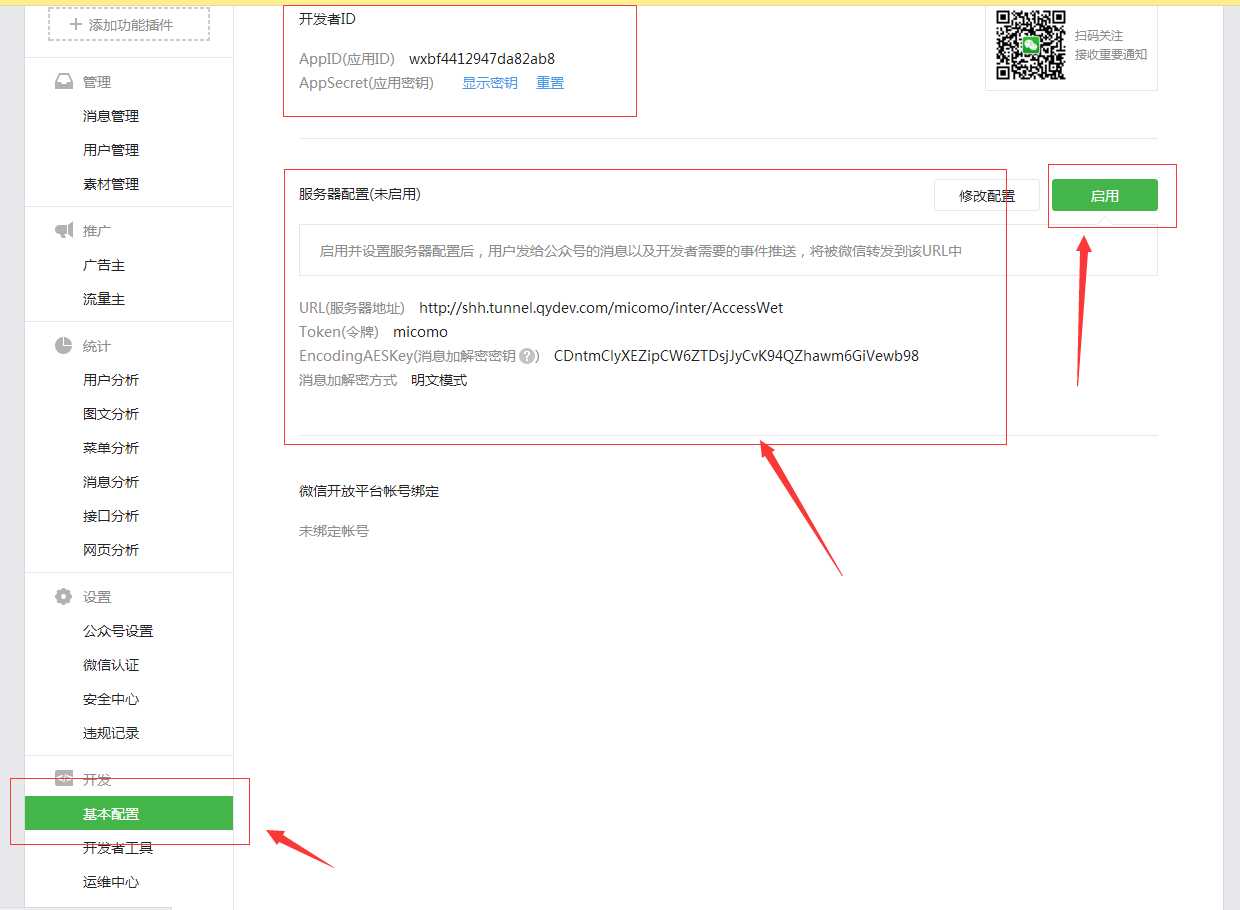
Task: Click 扫码关注 text beside QR code
Action: pyautogui.click(x=1099, y=35)
